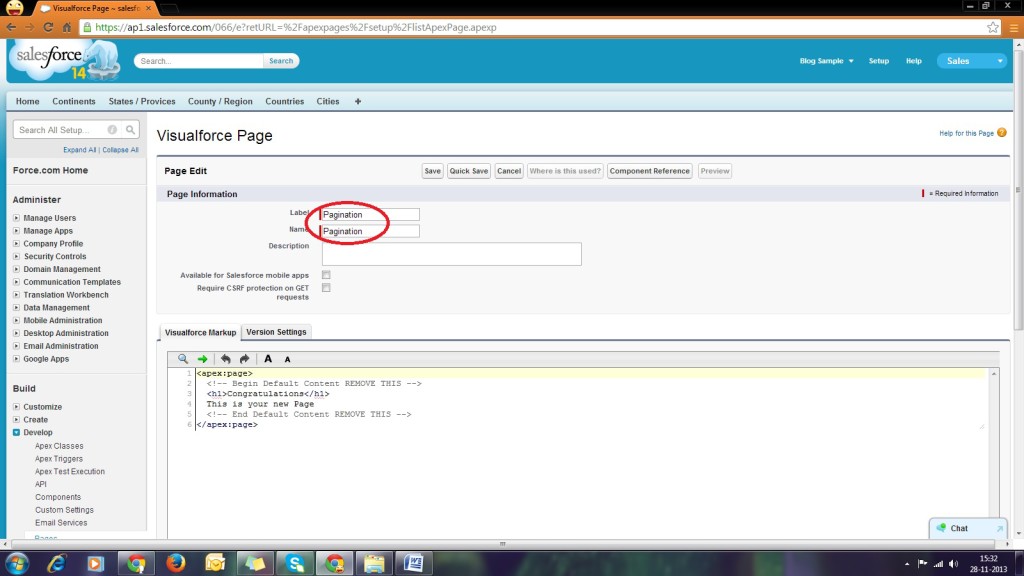Click the setup search magnifier icon in sidebar
Screen dimensions: 1024x576
[x=131, y=130]
